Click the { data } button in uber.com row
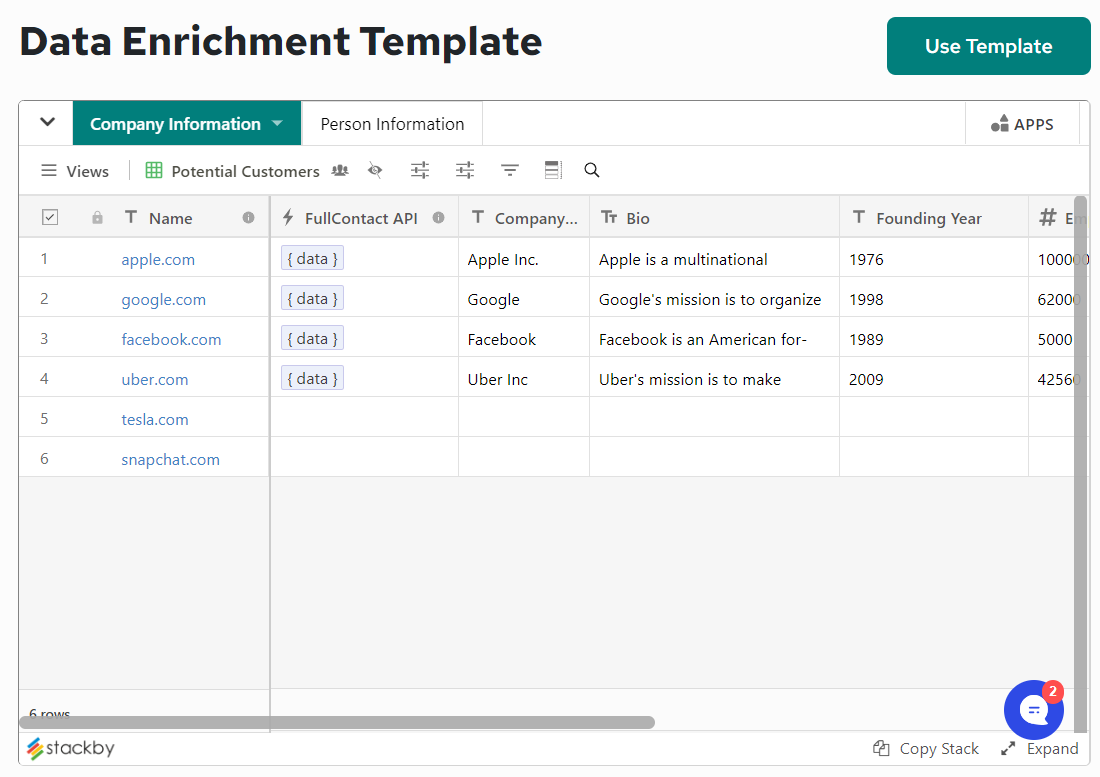Viewport: 1100px width, 777px height. pyautogui.click(x=311, y=378)
